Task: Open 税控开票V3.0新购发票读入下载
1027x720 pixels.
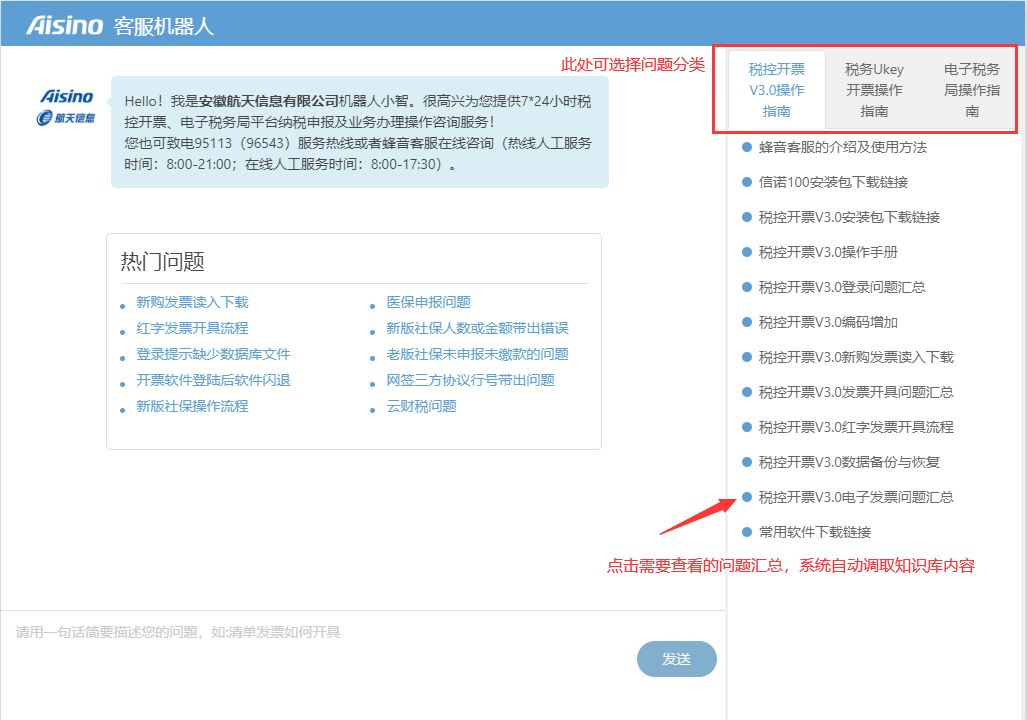Action: 856,357
